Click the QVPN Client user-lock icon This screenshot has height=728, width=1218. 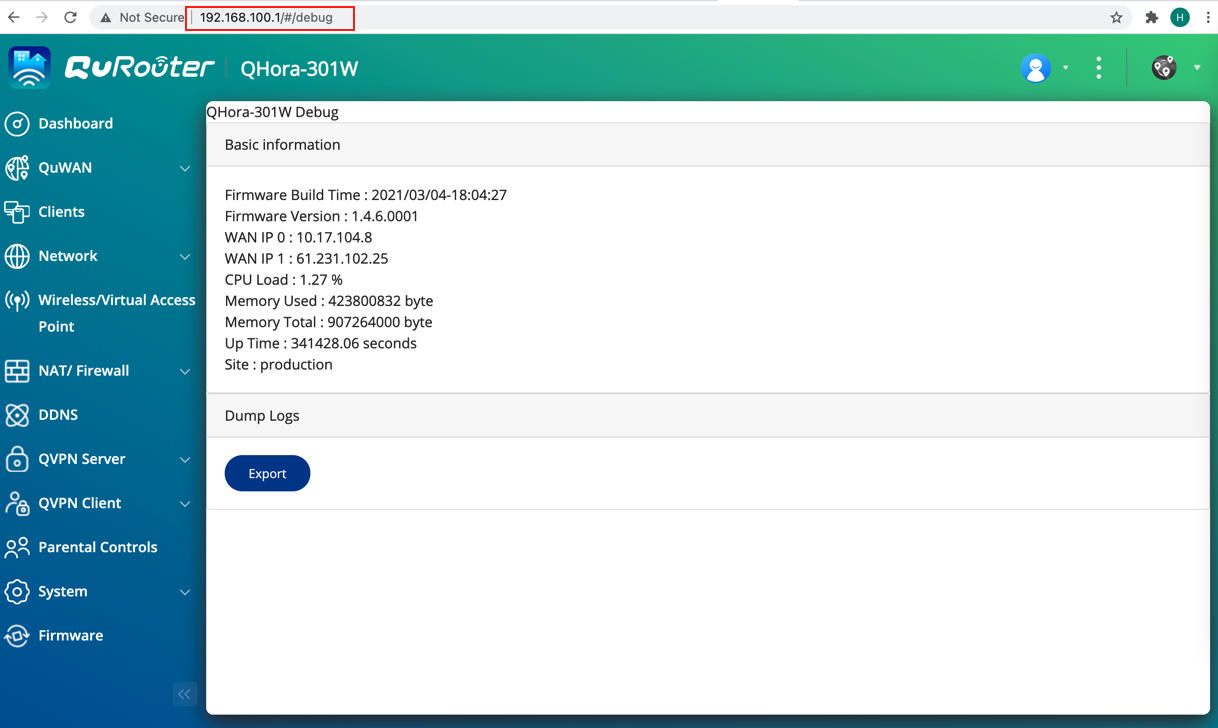(17, 503)
